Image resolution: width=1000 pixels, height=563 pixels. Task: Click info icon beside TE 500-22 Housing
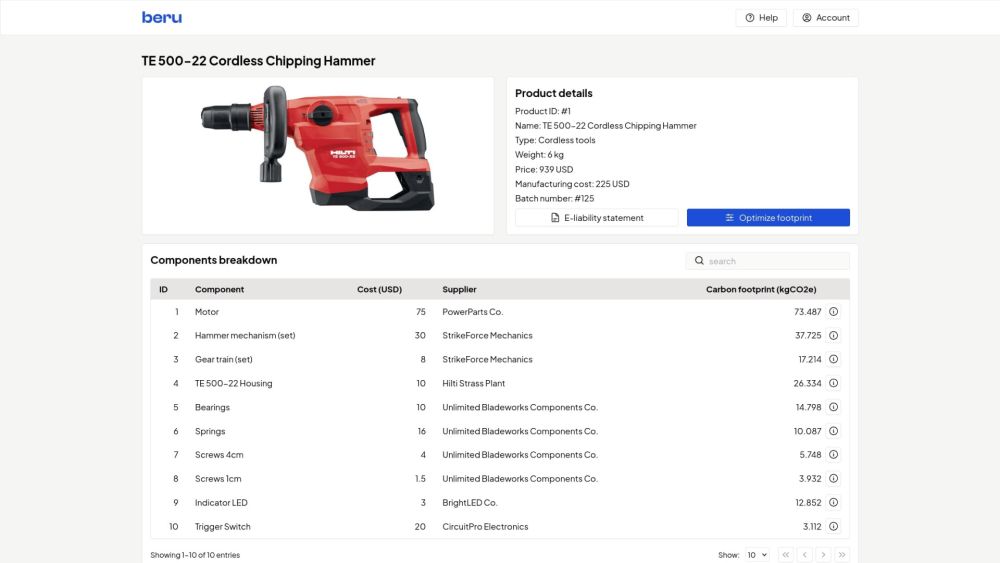(x=833, y=383)
